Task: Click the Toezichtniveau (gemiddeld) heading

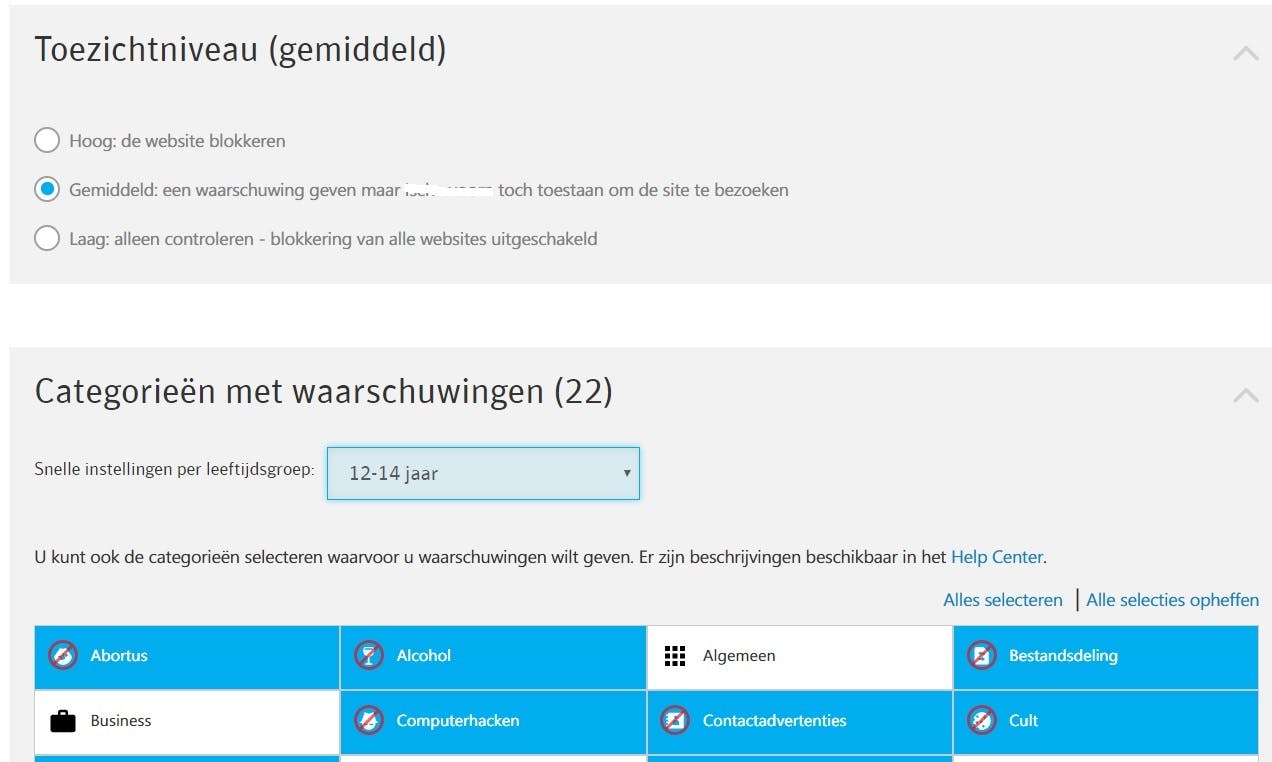Action: 240,50
